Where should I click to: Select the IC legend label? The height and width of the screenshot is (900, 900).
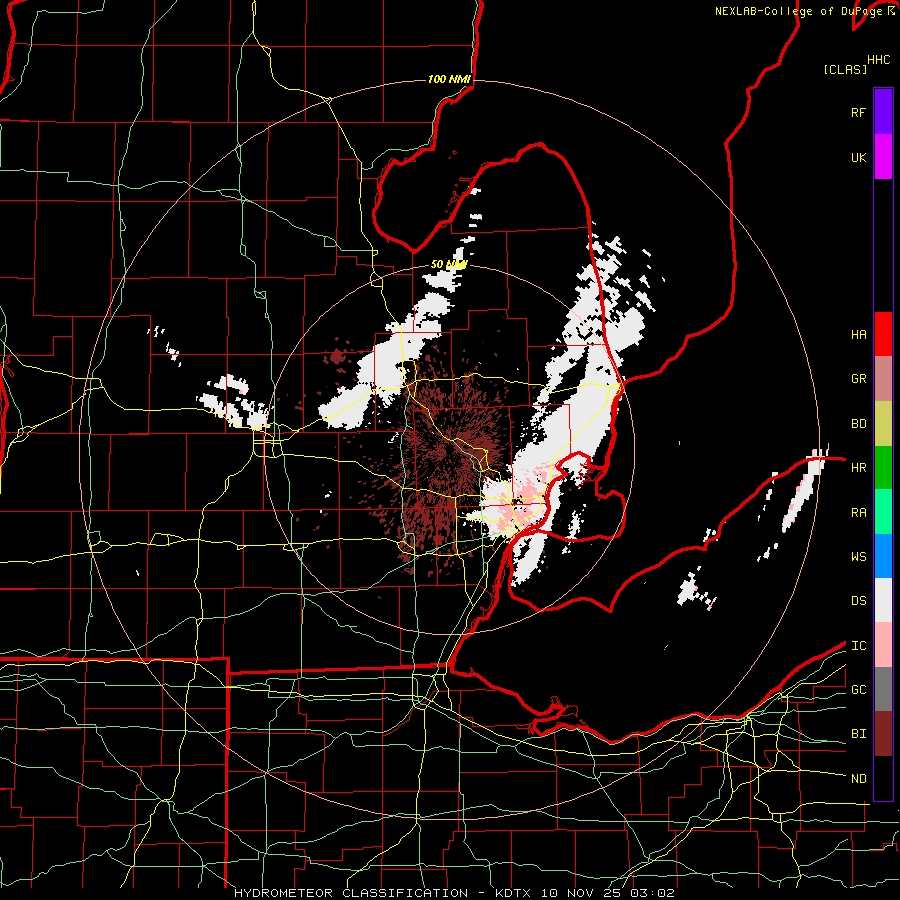coord(858,646)
